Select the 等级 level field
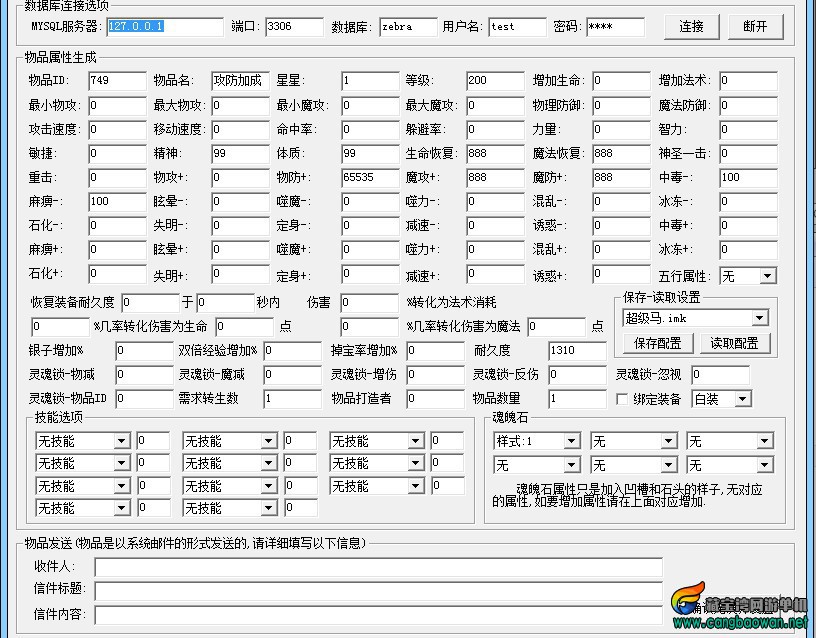 click(495, 81)
